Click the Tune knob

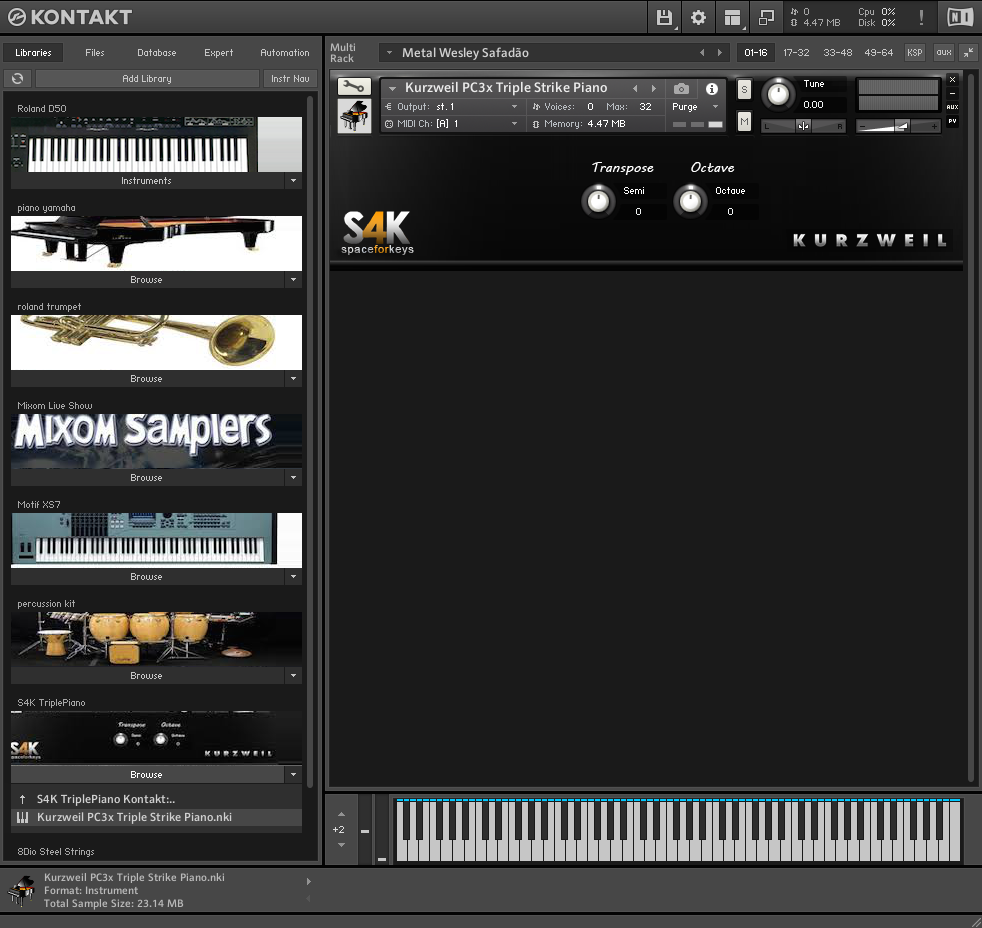(x=778, y=95)
